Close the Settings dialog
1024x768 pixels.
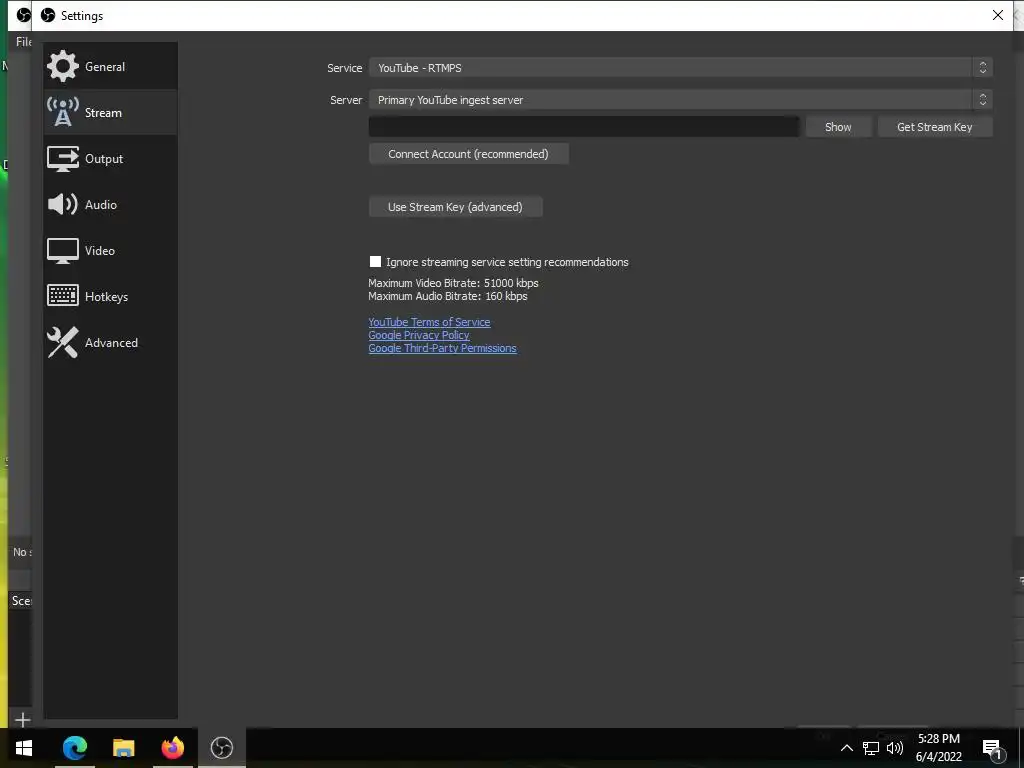pyautogui.click(x=998, y=15)
